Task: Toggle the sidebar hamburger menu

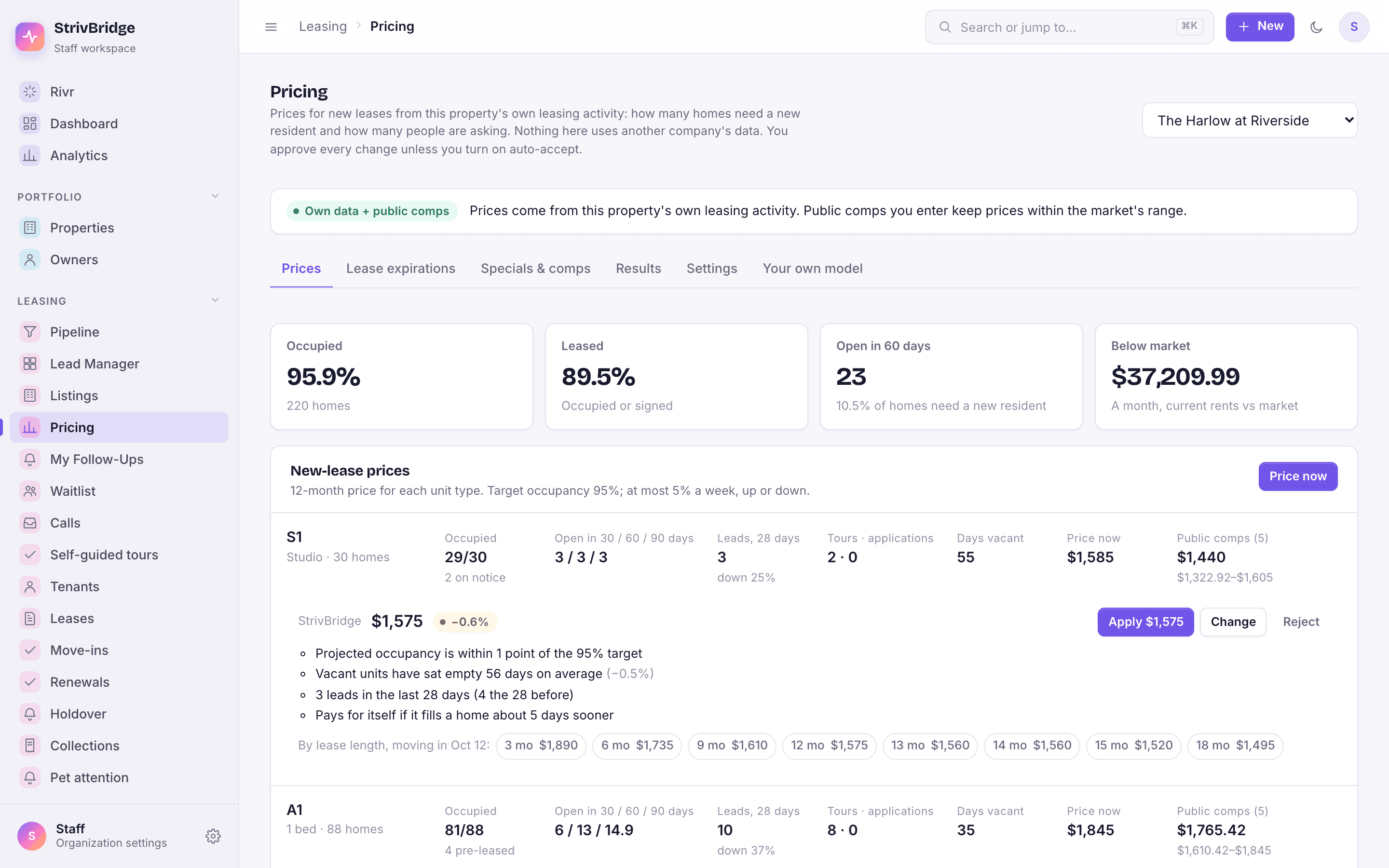Action: [x=271, y=27]
